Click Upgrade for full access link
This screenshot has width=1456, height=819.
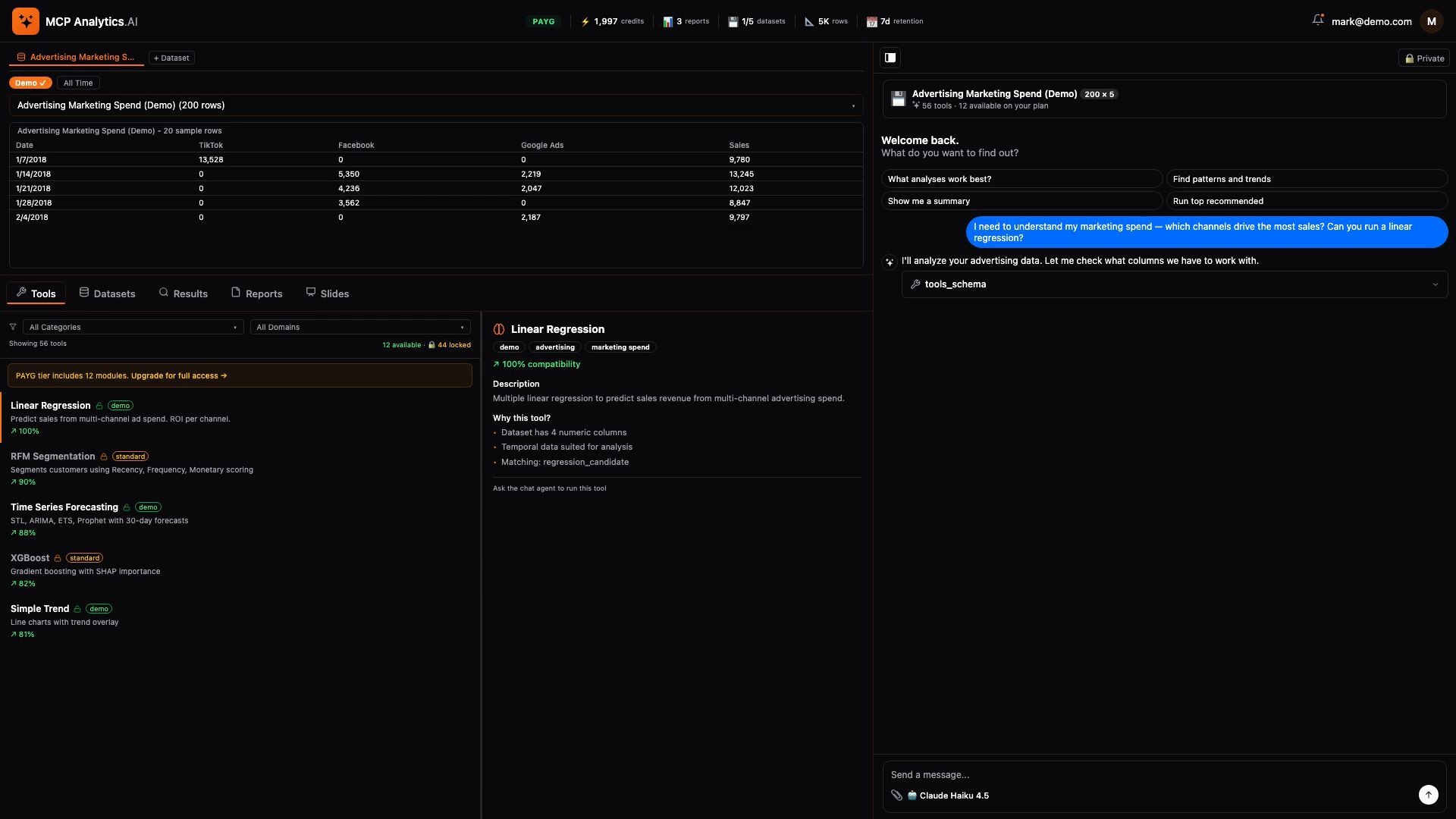(x=179, y=375)
